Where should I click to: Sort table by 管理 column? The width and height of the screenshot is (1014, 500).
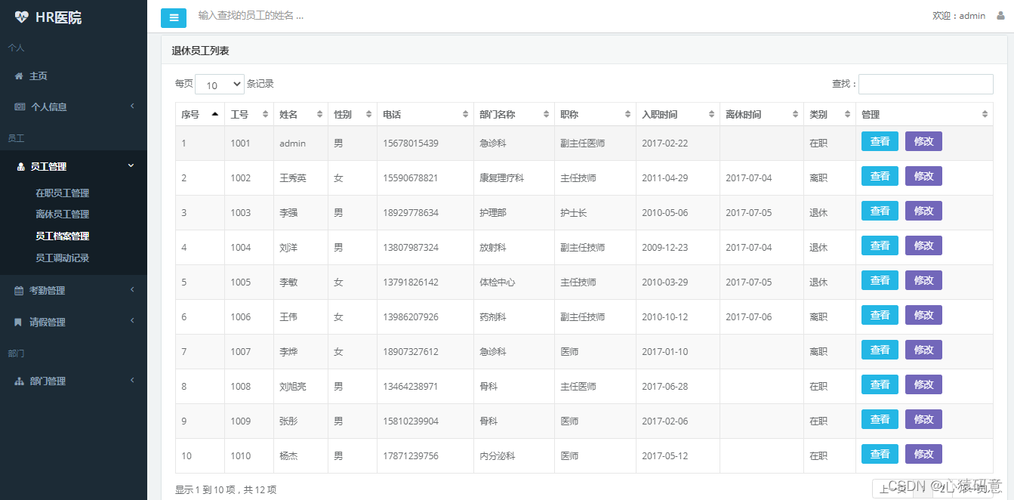(985, 114)
